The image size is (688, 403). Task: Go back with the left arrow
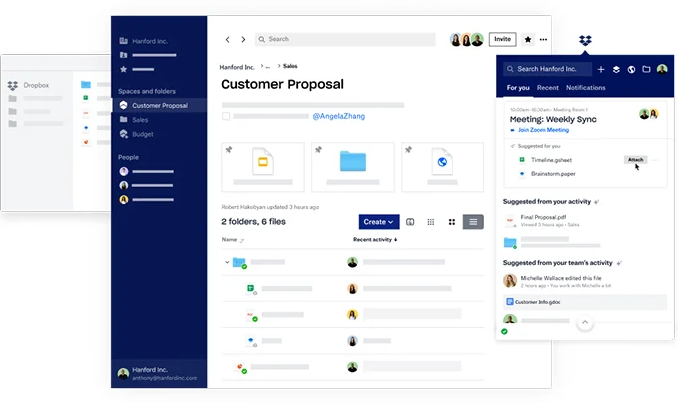[228, 40]
